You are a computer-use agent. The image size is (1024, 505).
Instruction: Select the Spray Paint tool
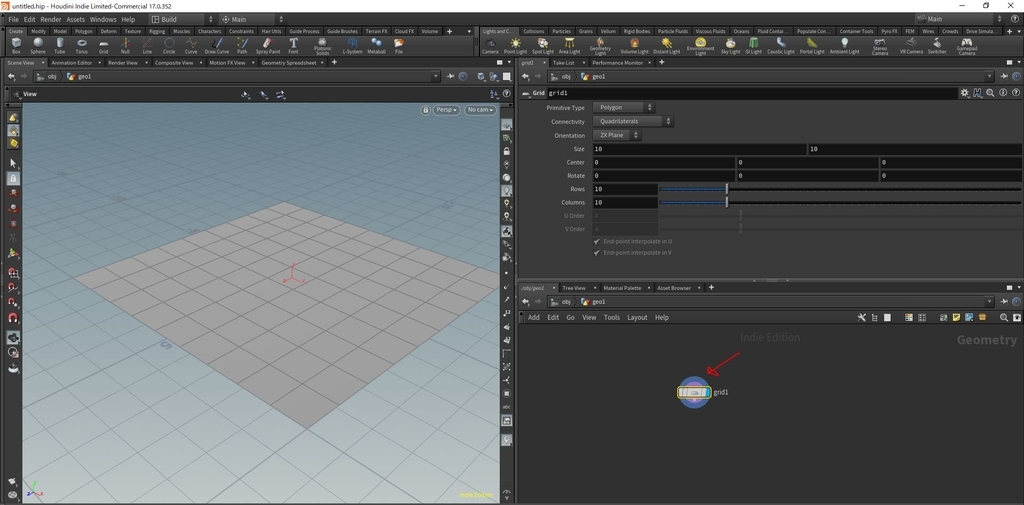[268, 45]
